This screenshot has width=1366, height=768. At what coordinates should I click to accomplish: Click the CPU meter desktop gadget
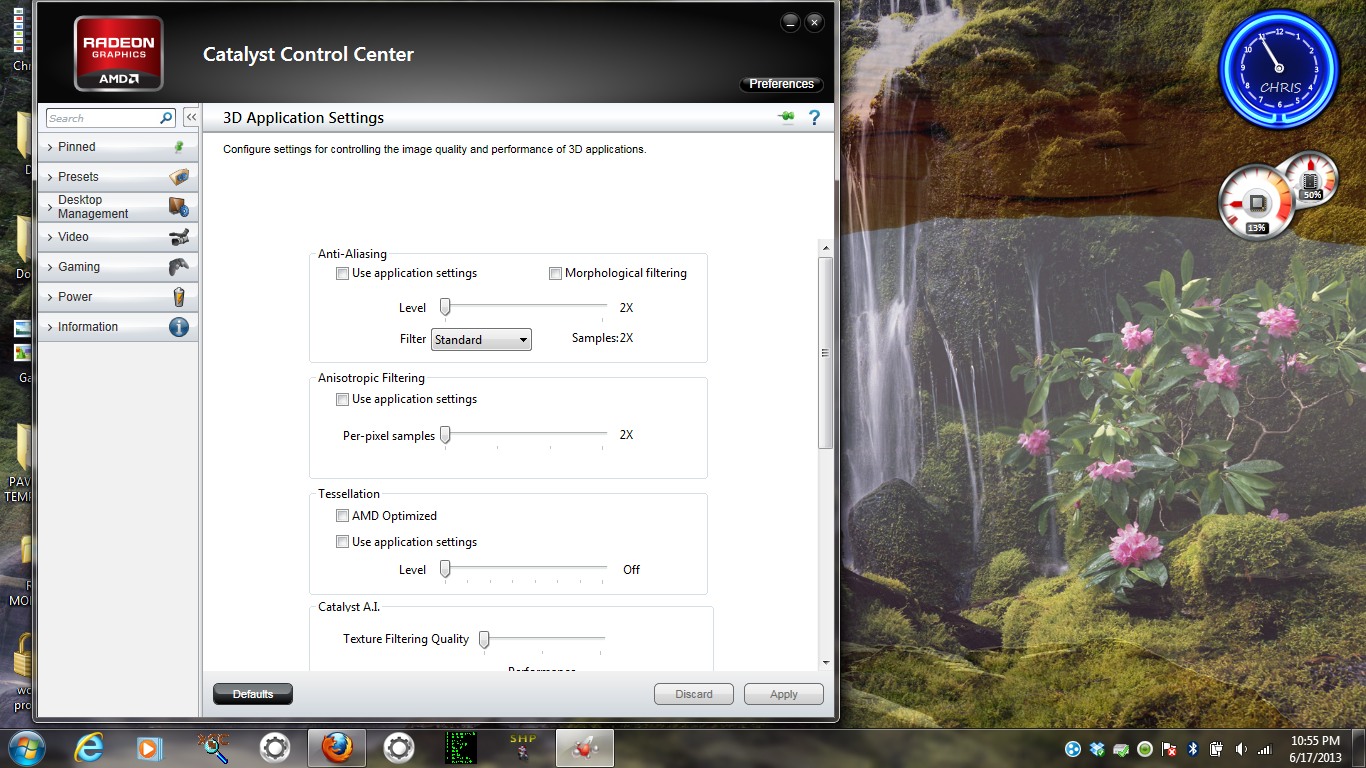pyautogui.click(x=1256, y=204)
